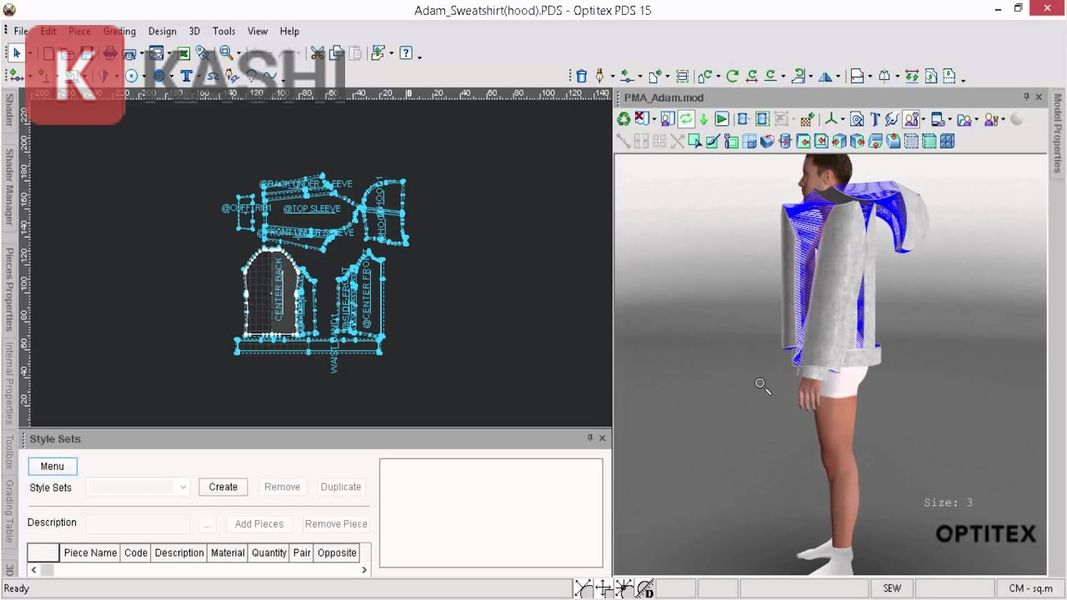The height and width of the screenshot is (600, 1067).
Task: Click the green Simulate play button
Action: [x=722, y=119]
